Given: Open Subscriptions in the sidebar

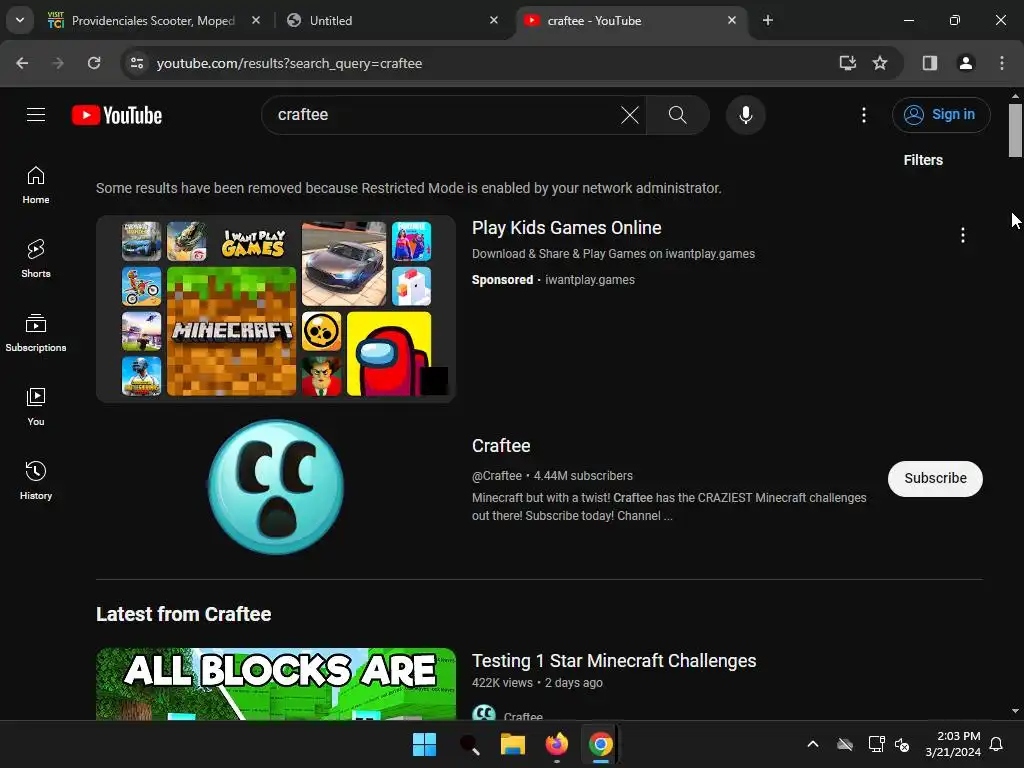Looking at the screenshot, I should [x=36, y=332].
